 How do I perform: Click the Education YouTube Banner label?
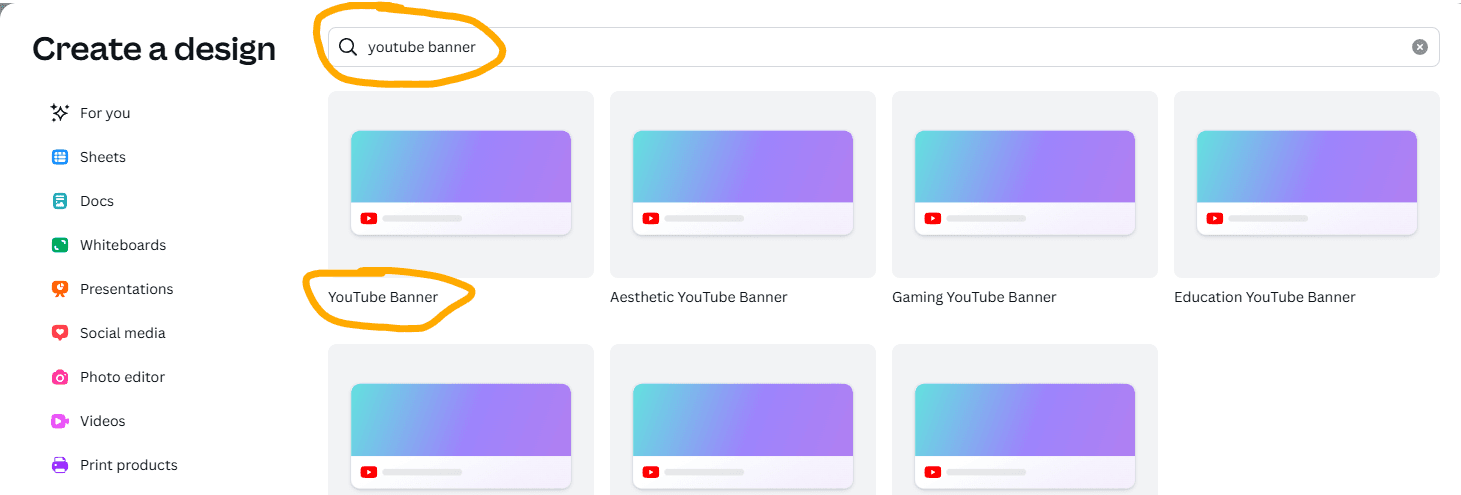click(x=1265, y=297)
